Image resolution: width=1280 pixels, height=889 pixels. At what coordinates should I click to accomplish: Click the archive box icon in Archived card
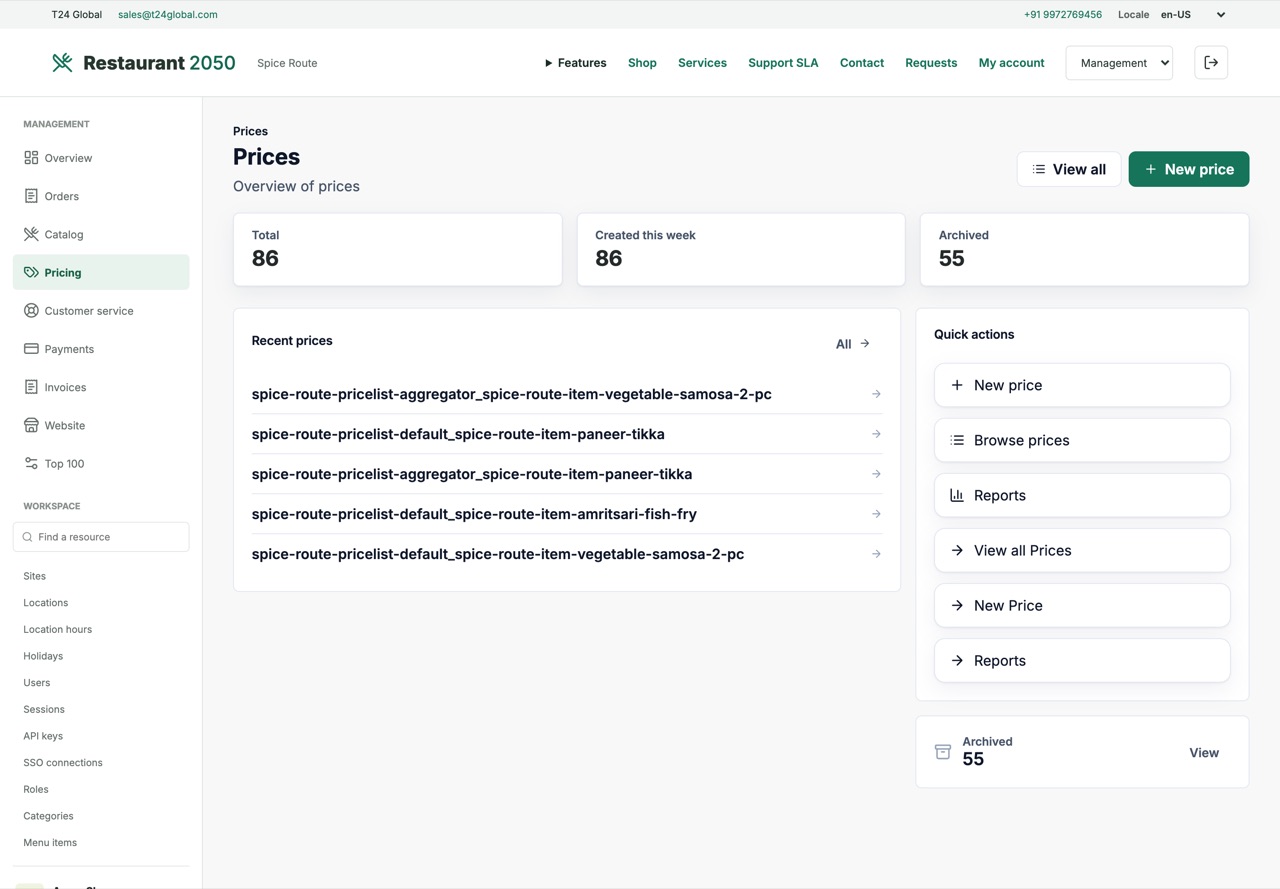tap(942, 752)
